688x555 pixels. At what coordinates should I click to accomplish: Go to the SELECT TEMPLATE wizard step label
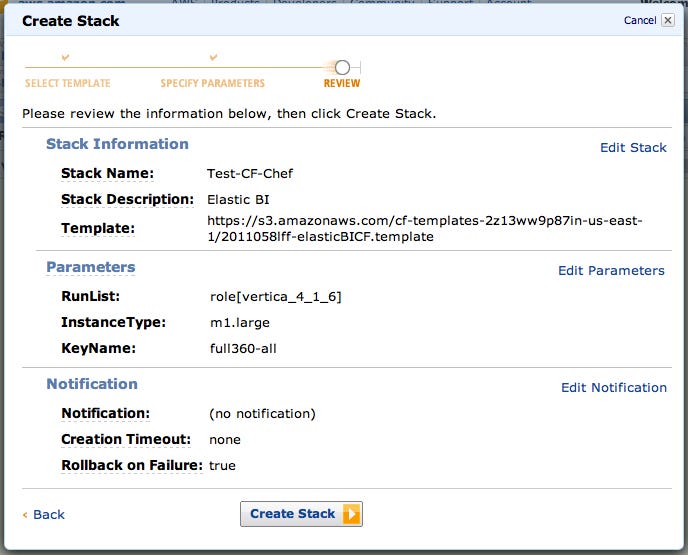pos(68,84)
